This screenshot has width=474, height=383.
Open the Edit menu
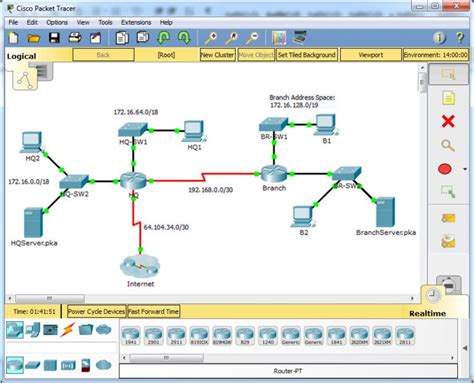(32, 22)
